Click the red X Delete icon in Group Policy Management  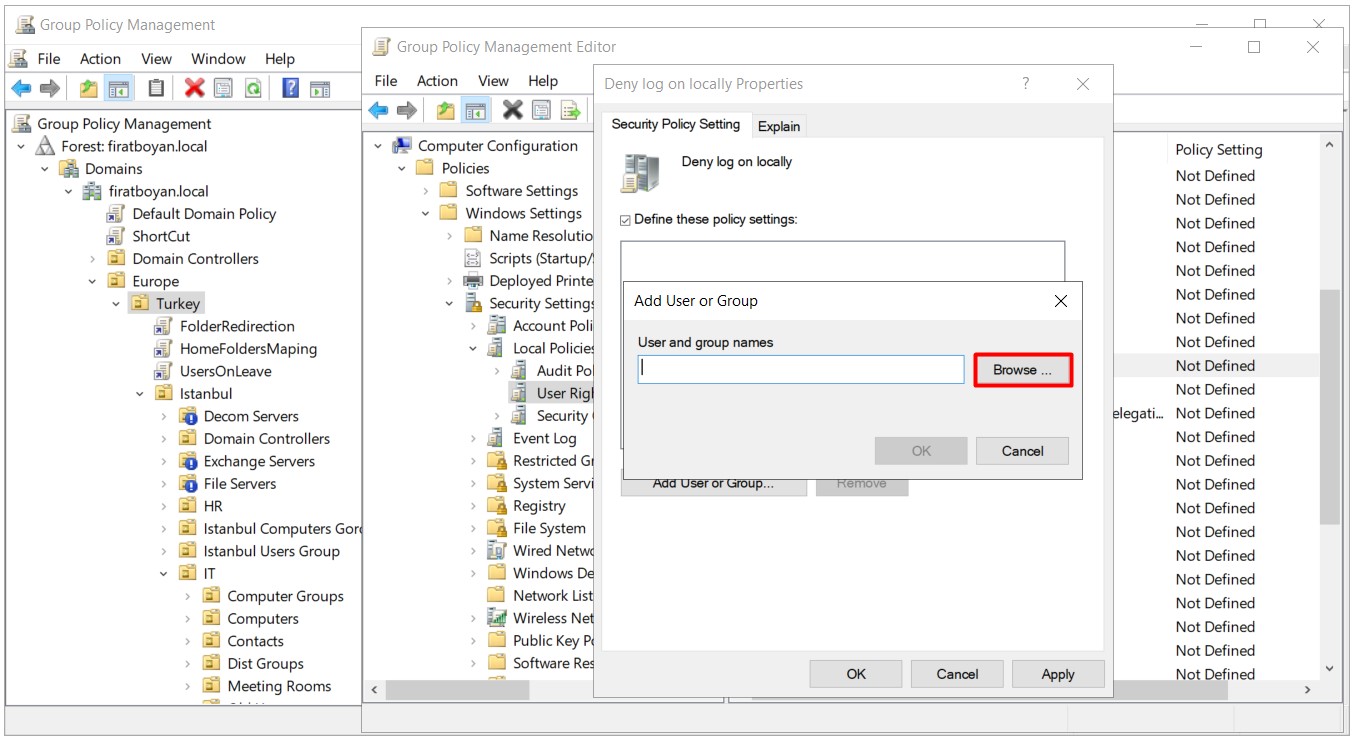pyautogui.click(x=194, y=89)
